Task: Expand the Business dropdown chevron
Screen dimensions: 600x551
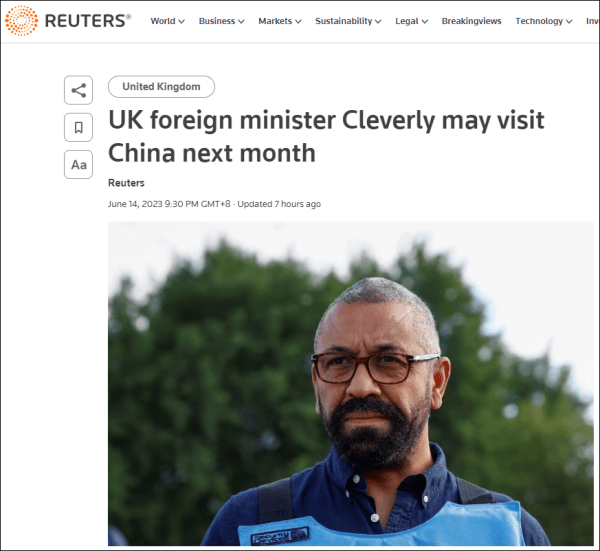Action: click(x=241, y=21)
